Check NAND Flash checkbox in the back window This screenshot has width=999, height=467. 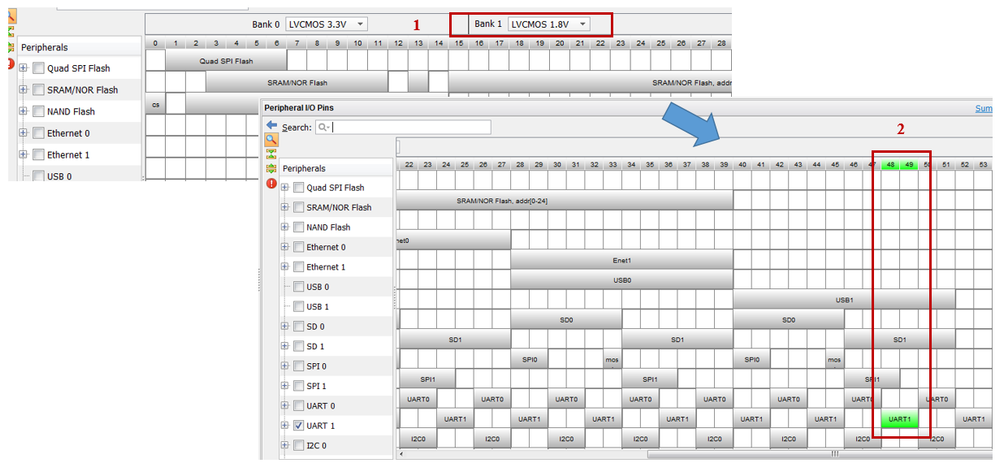(38, 111)
